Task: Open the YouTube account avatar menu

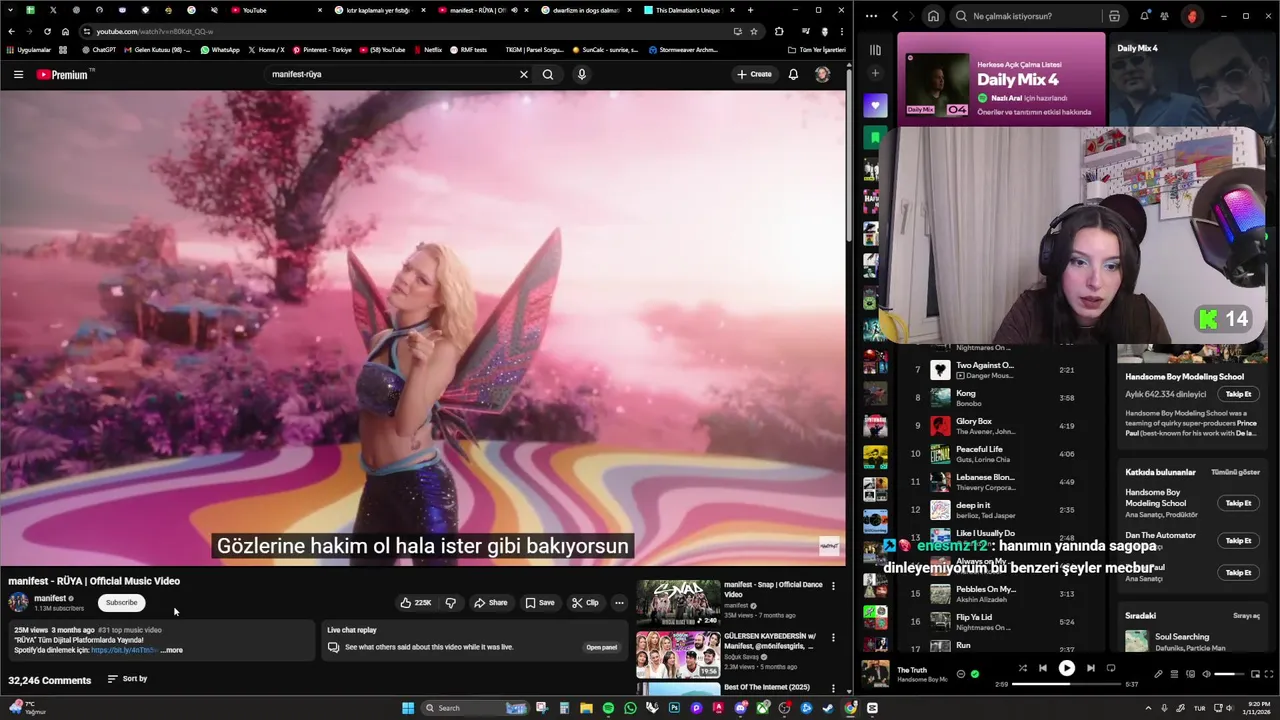Action: 822,74
